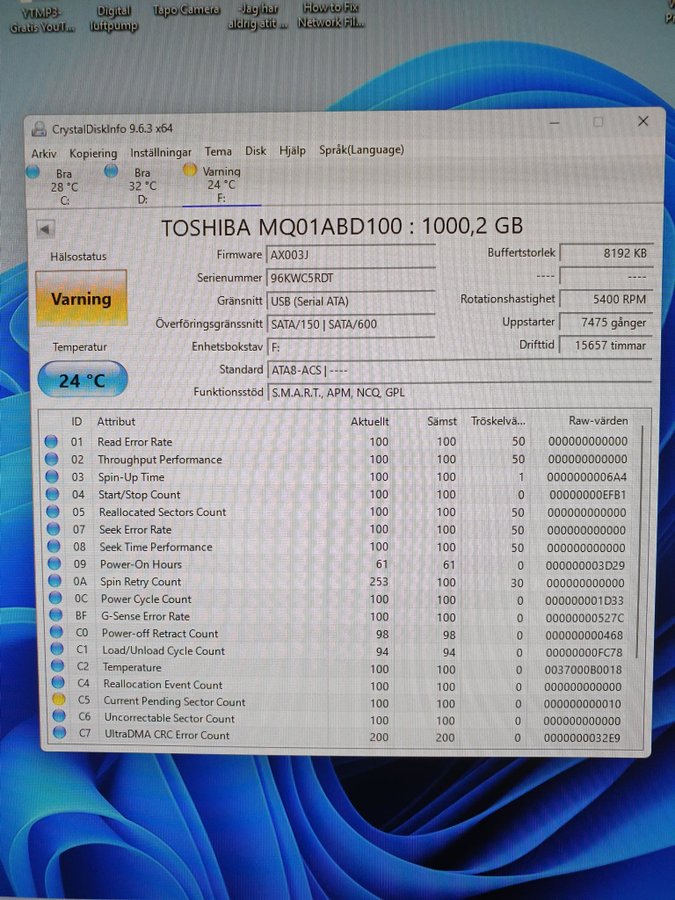
Task: Click the Serienummer value field
Action: point(350,278)
